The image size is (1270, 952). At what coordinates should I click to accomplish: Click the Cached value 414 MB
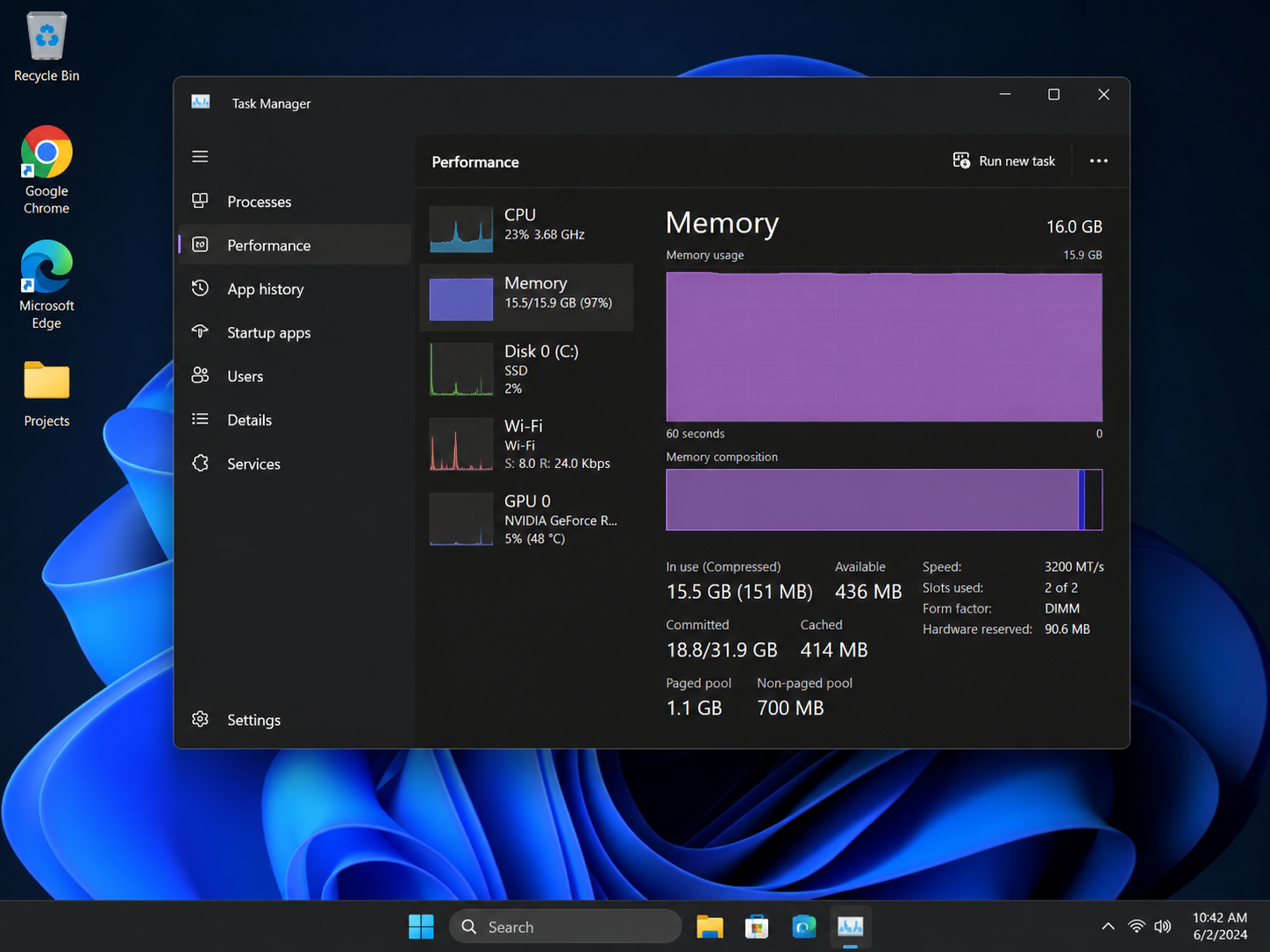pos(834,650)
